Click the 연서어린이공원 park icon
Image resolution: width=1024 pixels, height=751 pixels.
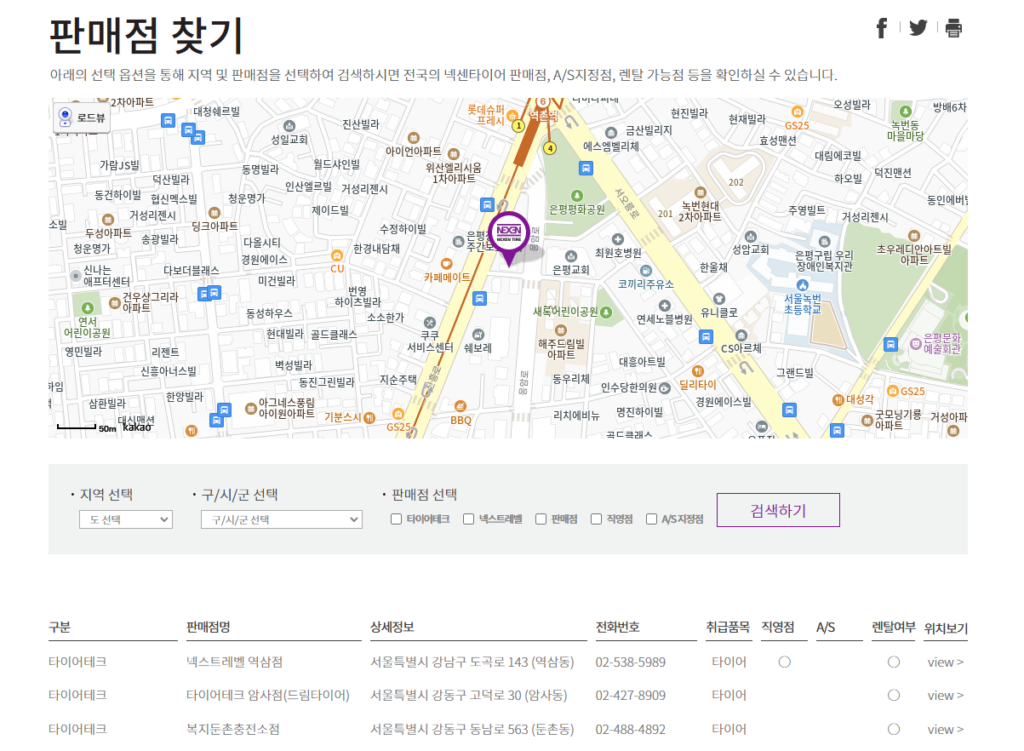(x=87, y=308)
